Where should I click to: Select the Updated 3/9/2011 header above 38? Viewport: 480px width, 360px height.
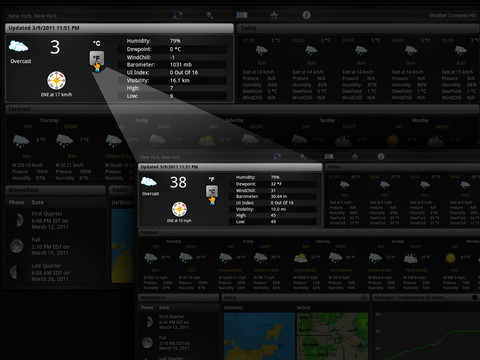coord(230,167)
